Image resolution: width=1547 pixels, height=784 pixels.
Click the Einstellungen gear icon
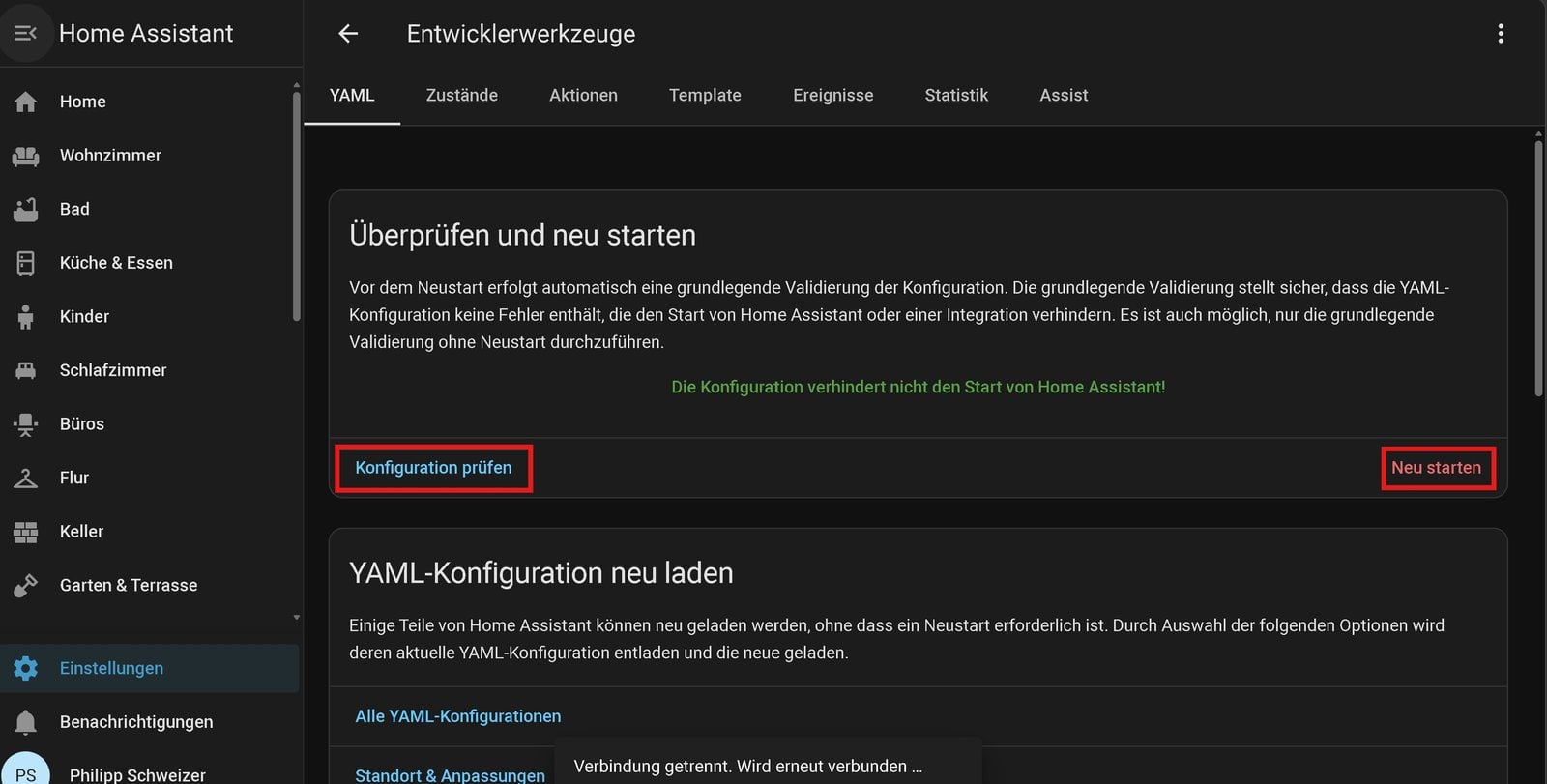(26, 668)
